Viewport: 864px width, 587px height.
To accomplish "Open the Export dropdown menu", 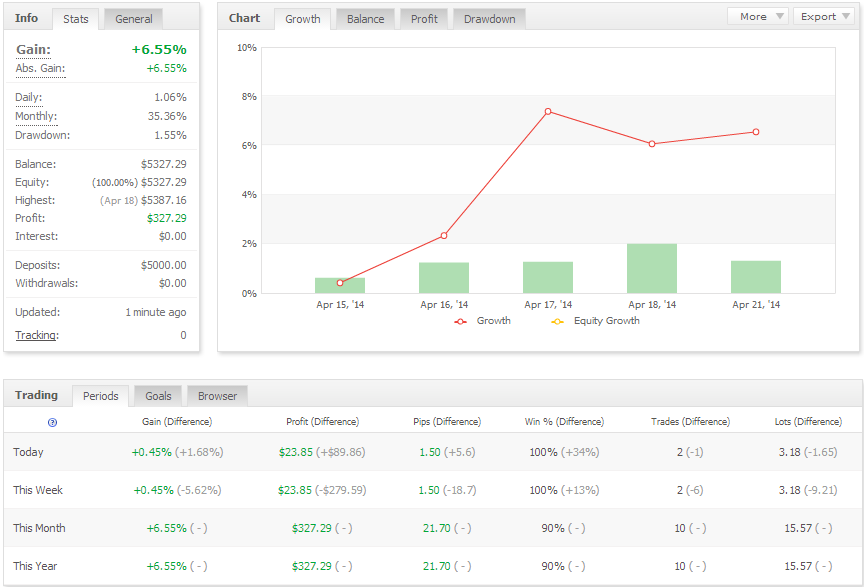I will 824,17.
